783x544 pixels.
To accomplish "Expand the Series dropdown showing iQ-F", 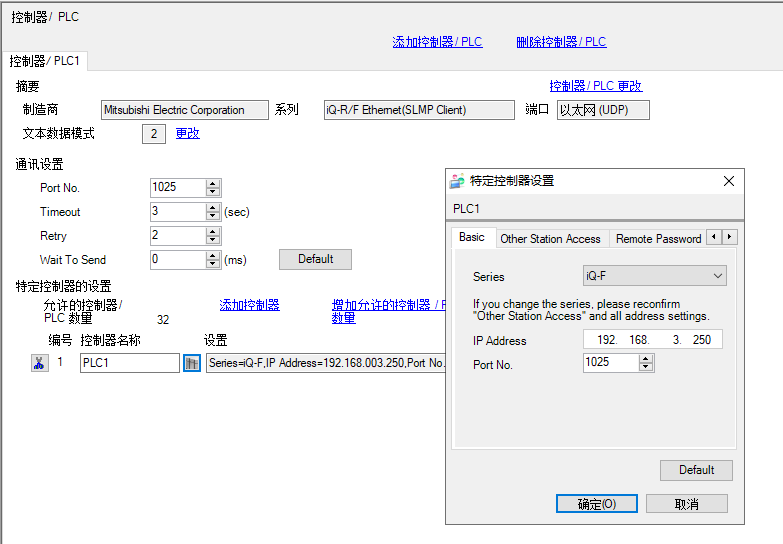I will point(654,276).
